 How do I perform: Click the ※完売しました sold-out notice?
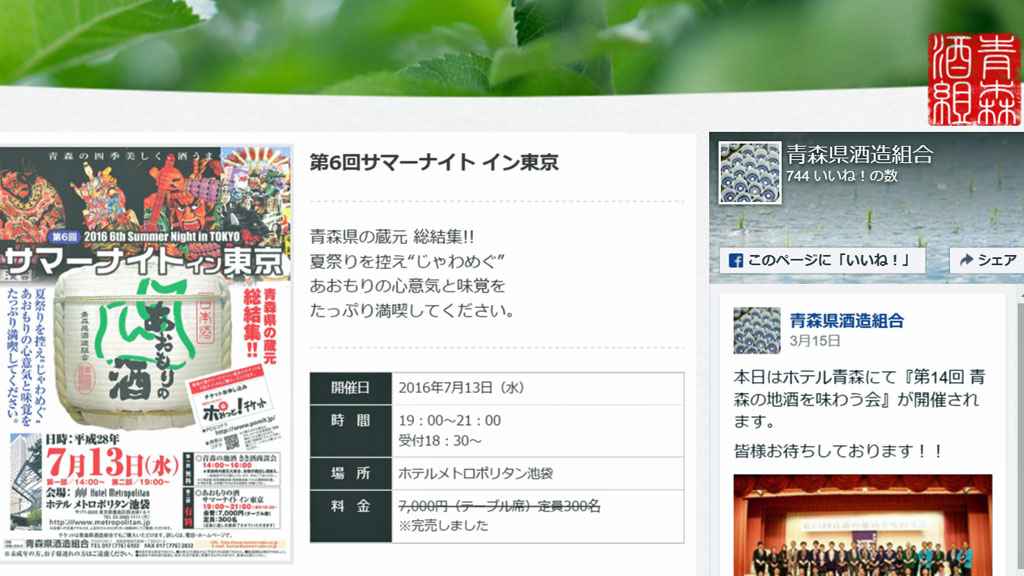[x=443, y=526]
